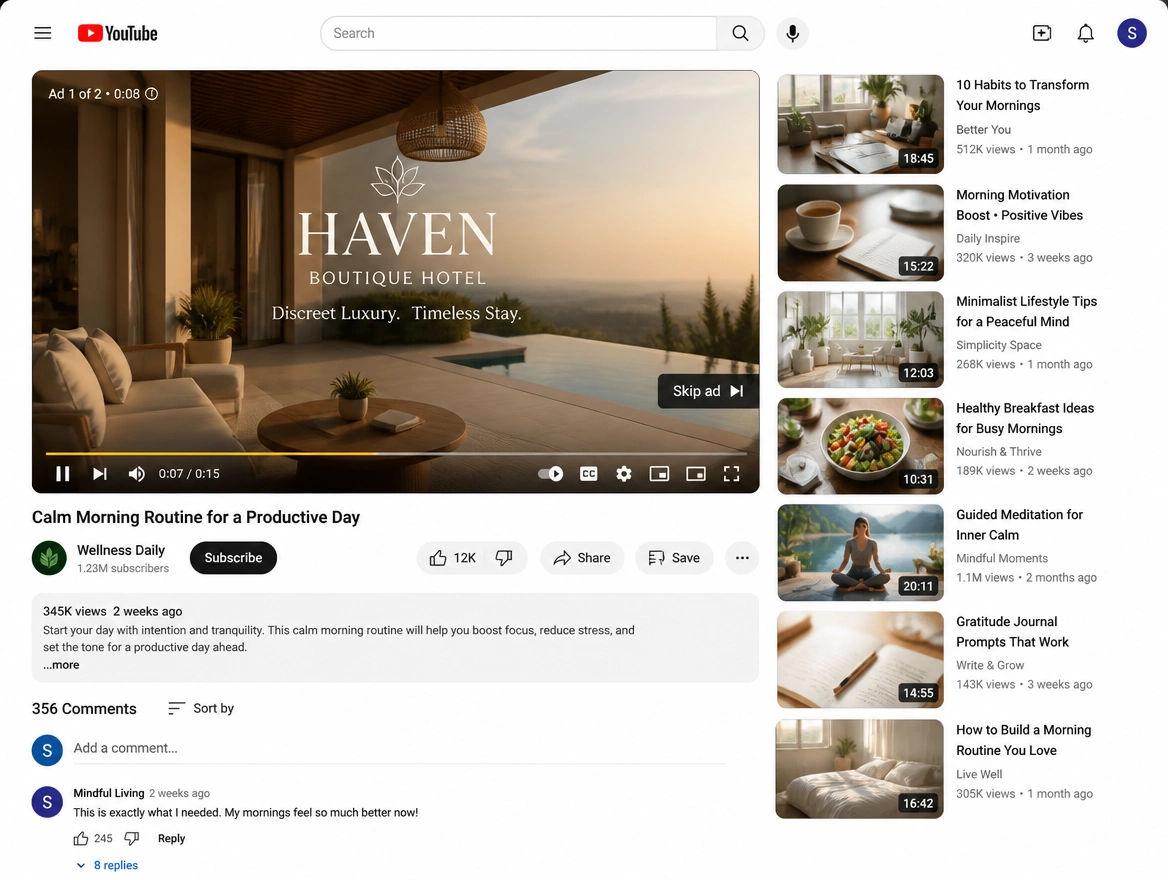Click your avatar beside comment box
The height and width of the screenshot is (880, 1168).
coord(47,750)
